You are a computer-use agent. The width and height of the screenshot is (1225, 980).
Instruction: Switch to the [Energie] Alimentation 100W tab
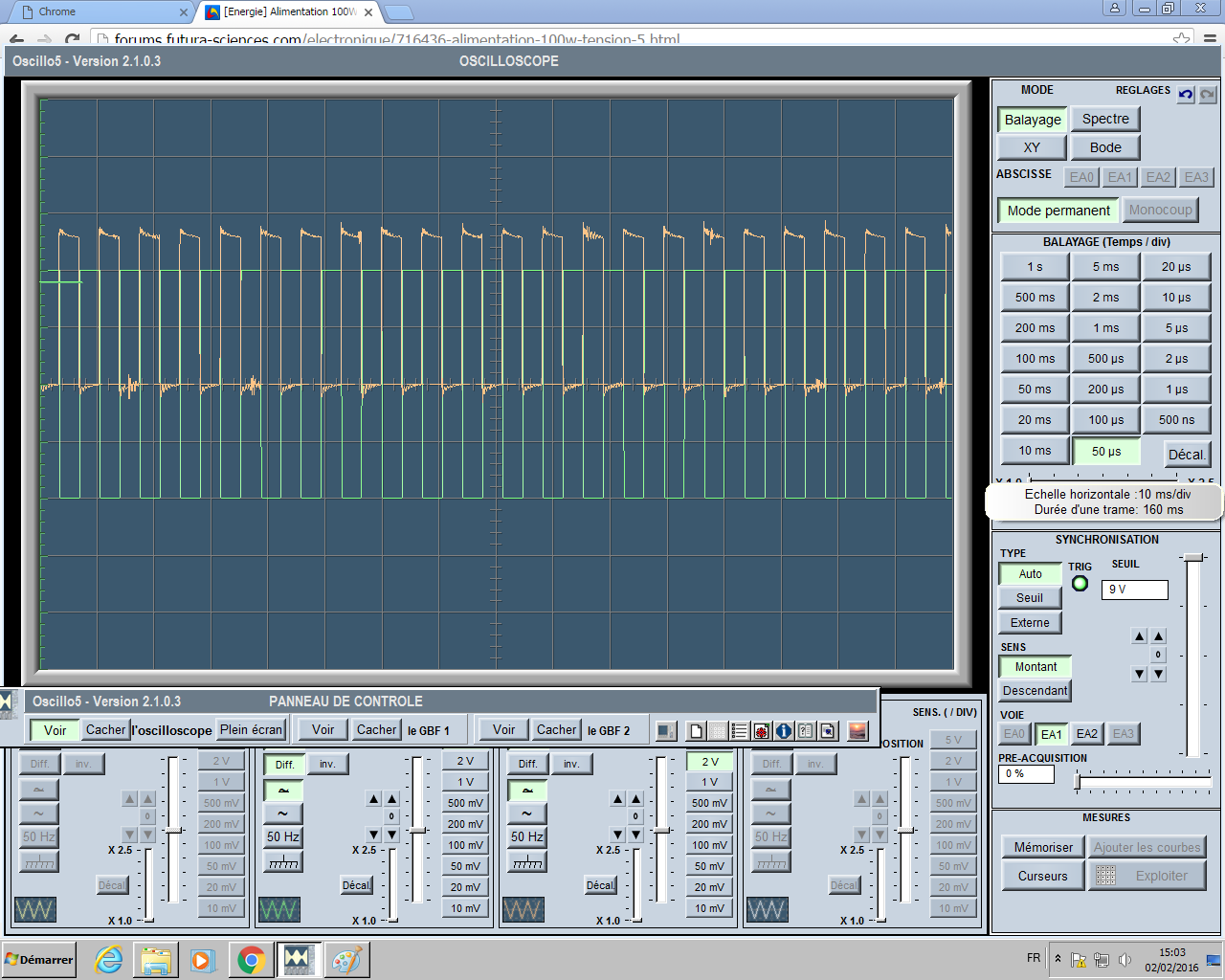[288, 11]
